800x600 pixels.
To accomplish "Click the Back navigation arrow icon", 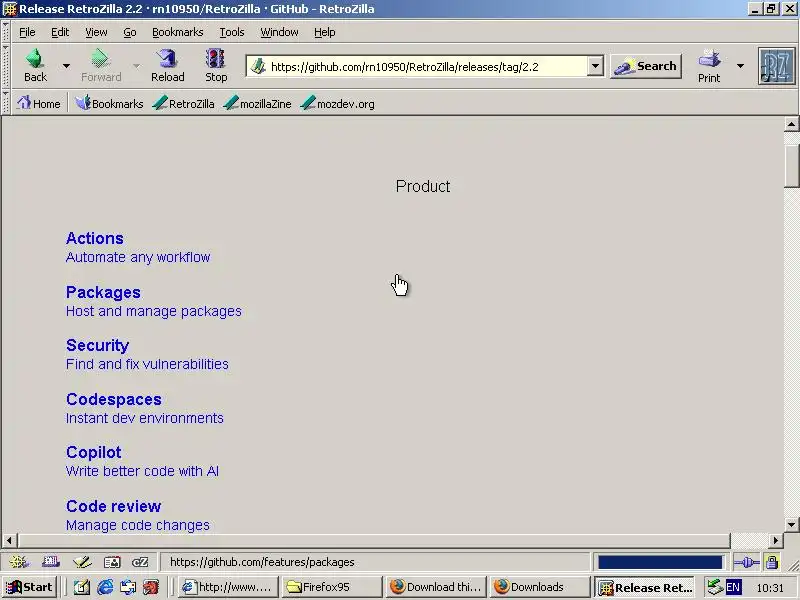I will [35, 59].
